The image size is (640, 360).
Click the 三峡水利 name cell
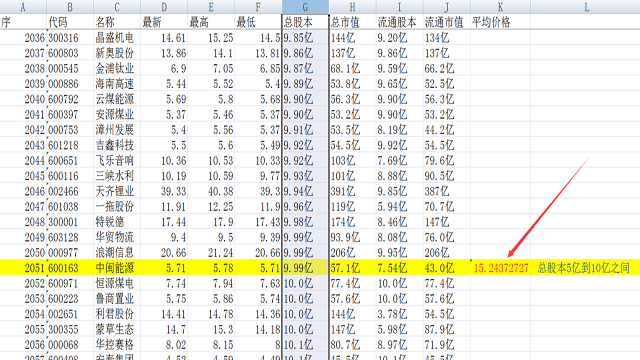click(117, 176)
